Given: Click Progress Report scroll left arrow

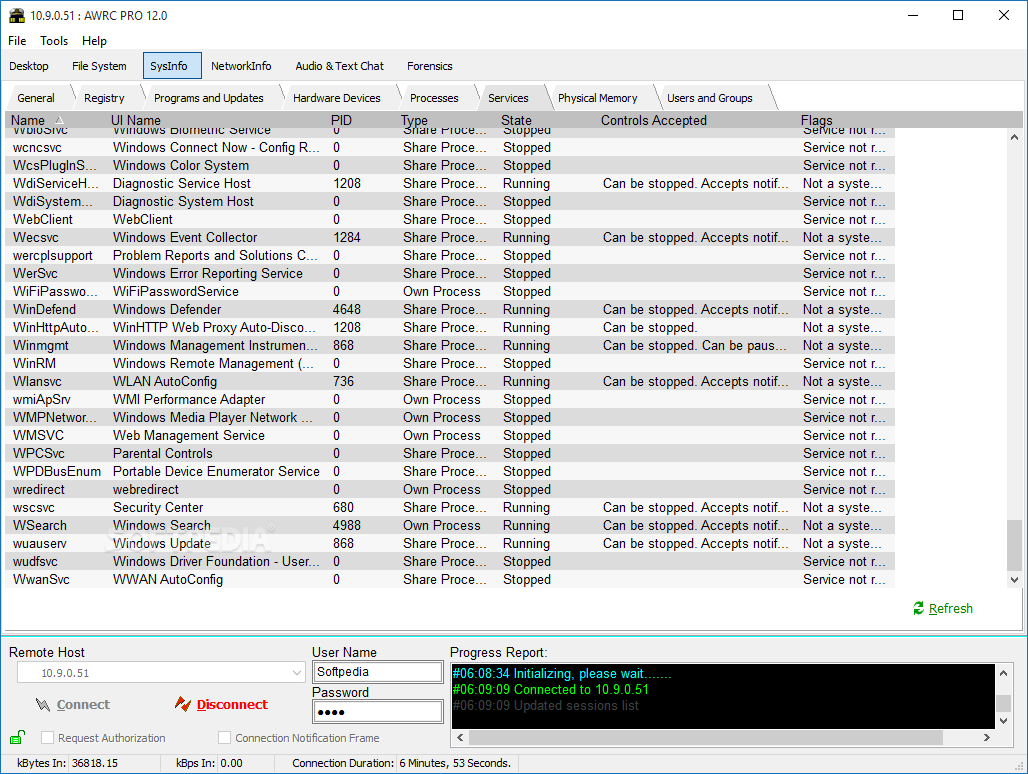Looking at the screenshot, I should click(x=460, y=738).
